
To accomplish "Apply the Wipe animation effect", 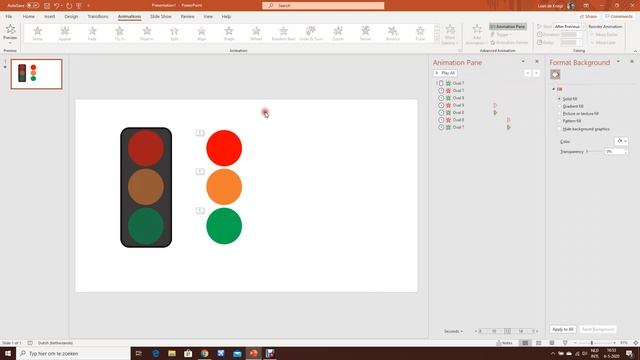I will pos(202,33).
